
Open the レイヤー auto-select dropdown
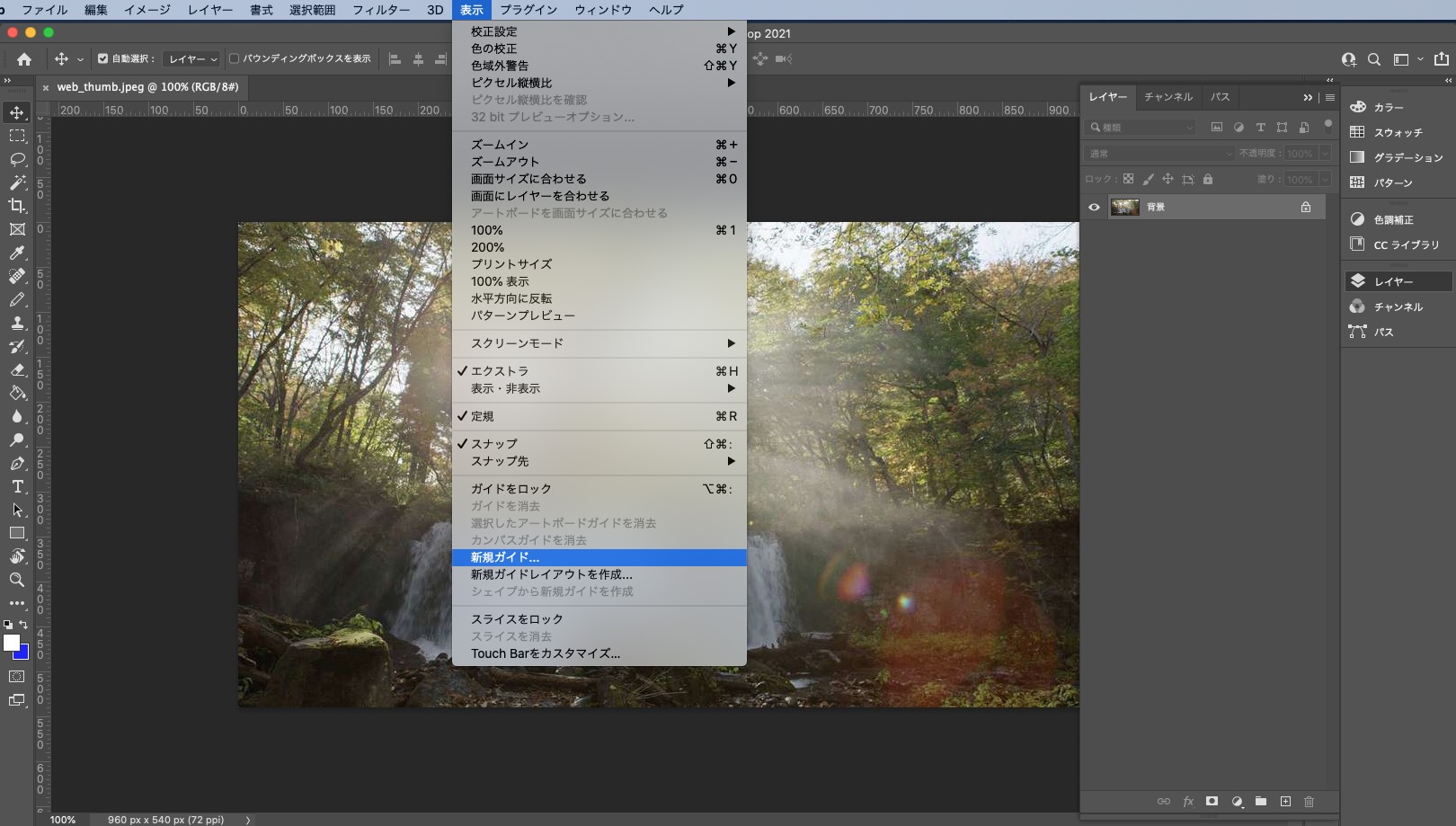[x=193, y=58]
